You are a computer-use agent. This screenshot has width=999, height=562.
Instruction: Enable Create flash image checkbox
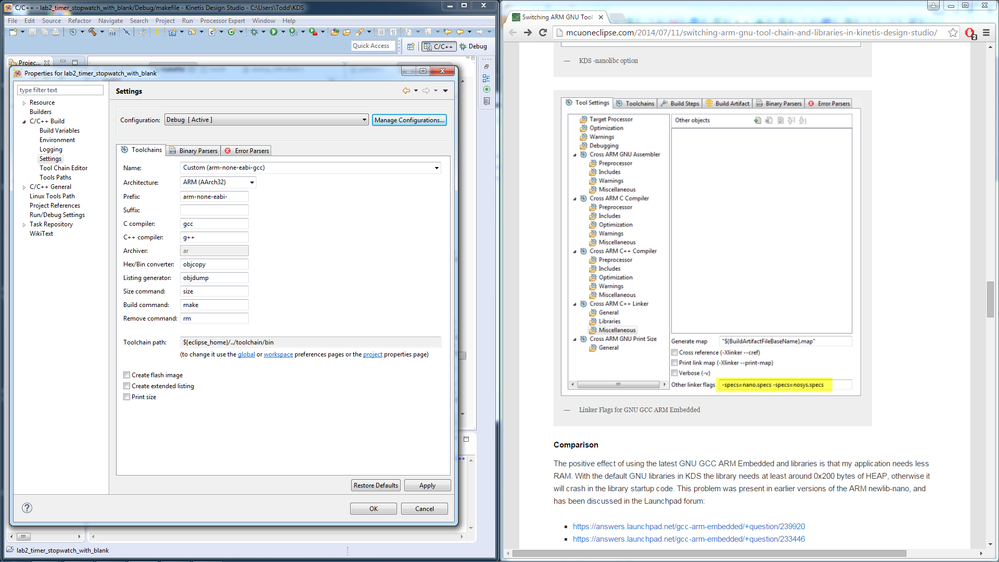(x=127, y=375)
